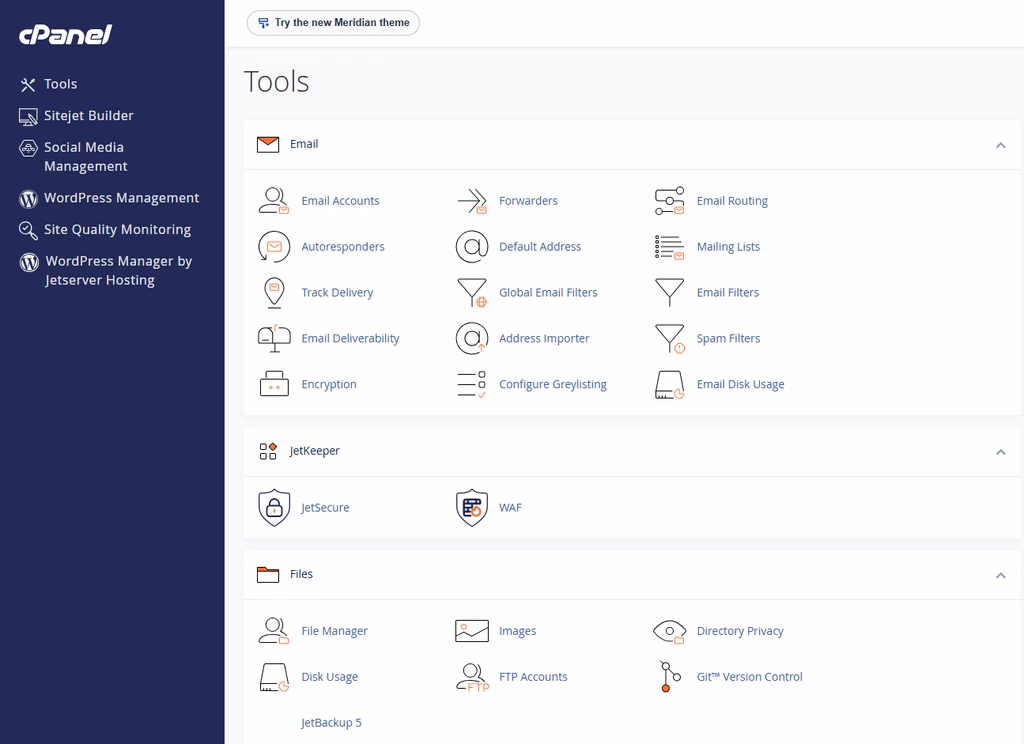Click the JetBackup 5 link
This screenshot has width=1024, height=744.
coord(330,722)
